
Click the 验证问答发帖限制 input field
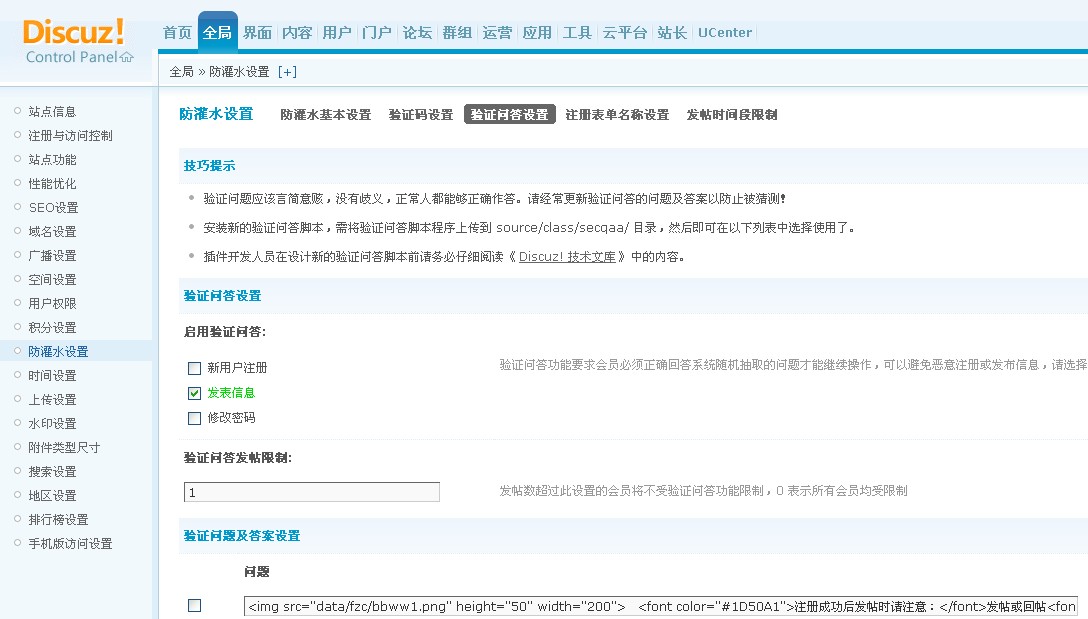(312, 492)
